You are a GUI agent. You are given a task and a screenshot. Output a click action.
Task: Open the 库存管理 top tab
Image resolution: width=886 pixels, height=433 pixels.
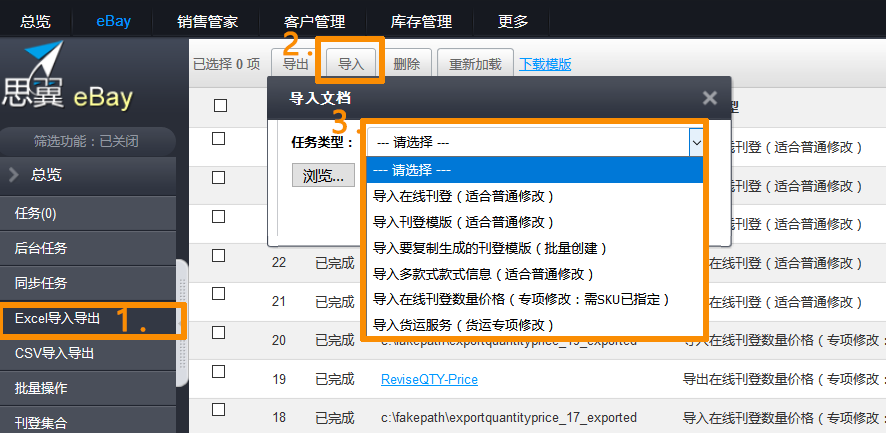pyautogui.click(x=421, y=22)
